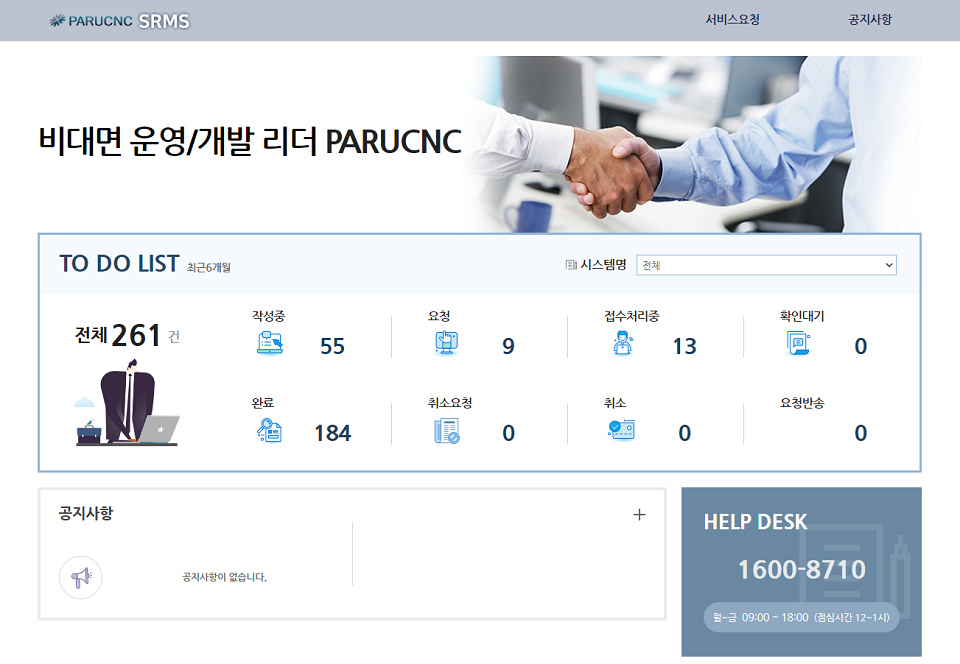960x664 pixels.
Task: Click the 취소요청 document icon
Action: click(x=446, y=430)
